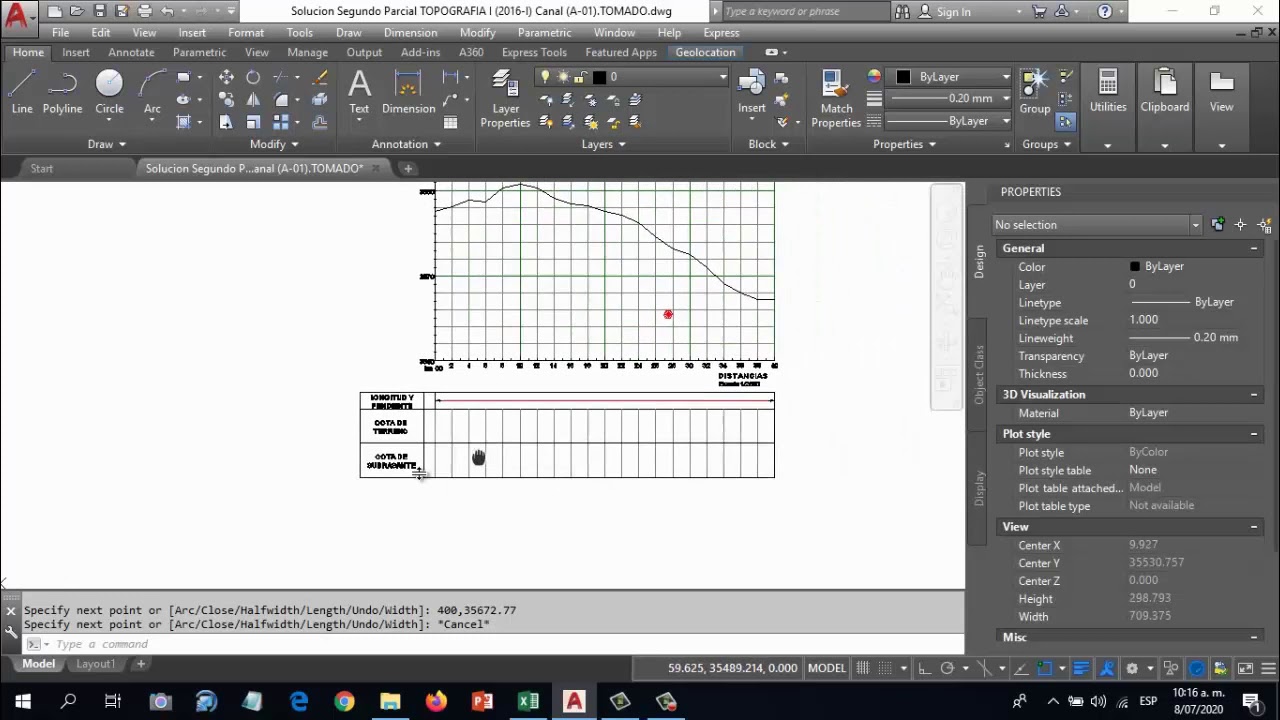1280x720 pixels.
Task: Open the Format menu
Action: tap(246, 33)
